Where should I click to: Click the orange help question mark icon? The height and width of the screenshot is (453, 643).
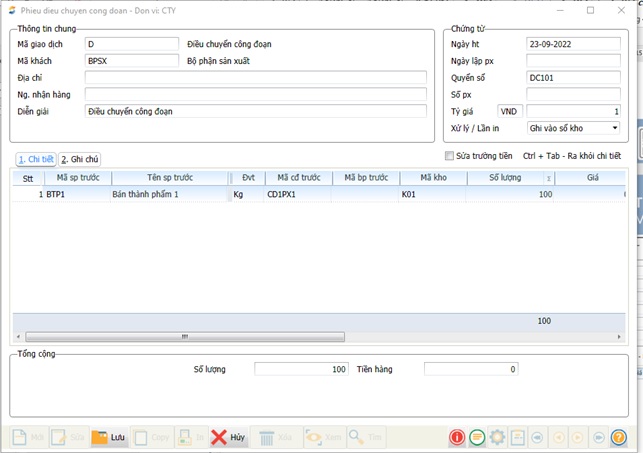click(x=619, y=437)
